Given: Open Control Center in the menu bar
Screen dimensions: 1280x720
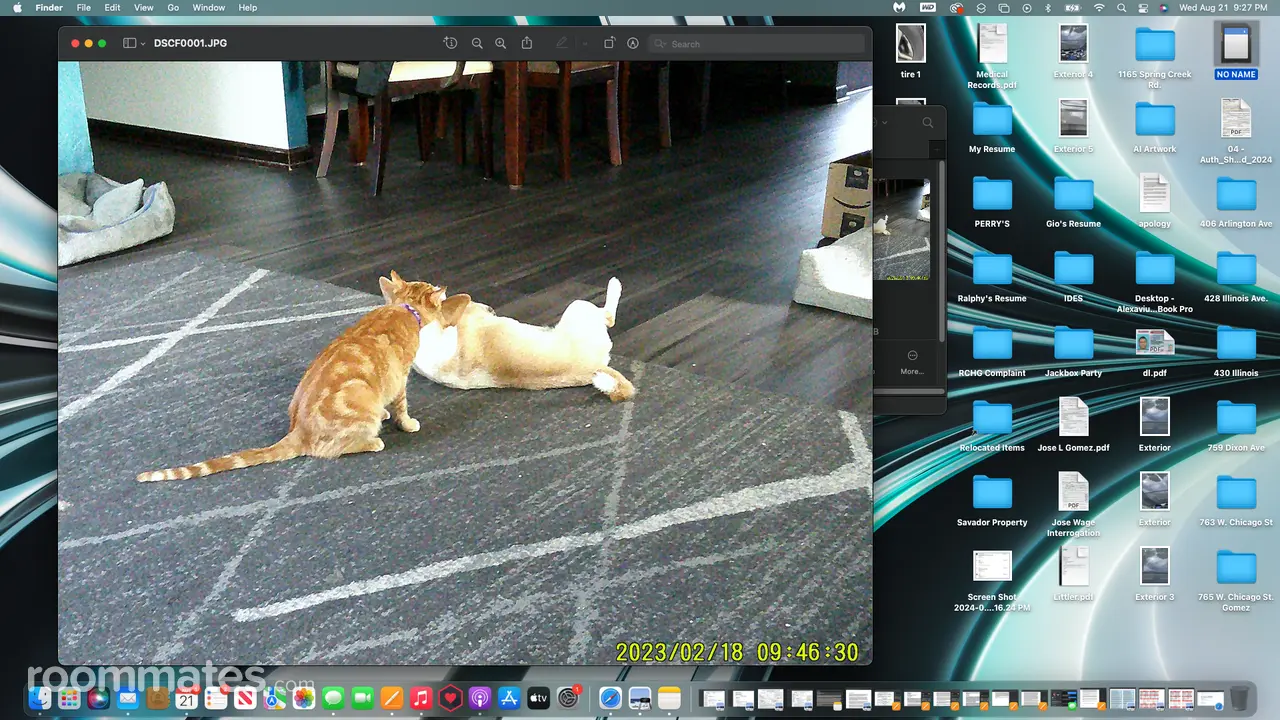Looking at the screenshot, I should click(1143, 8).
